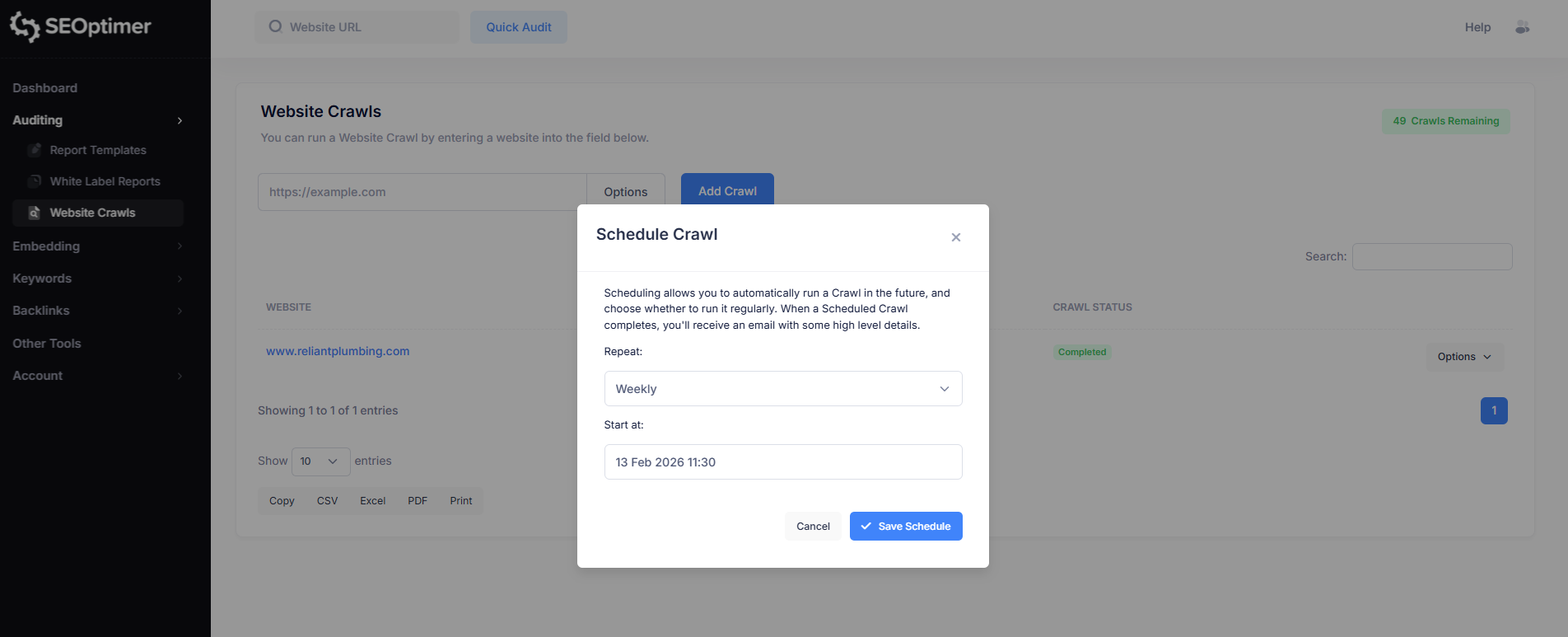The width and height of the screenshot is (1568, 637).
Task: Click the Help link in header
Action: click(1477, 27)
